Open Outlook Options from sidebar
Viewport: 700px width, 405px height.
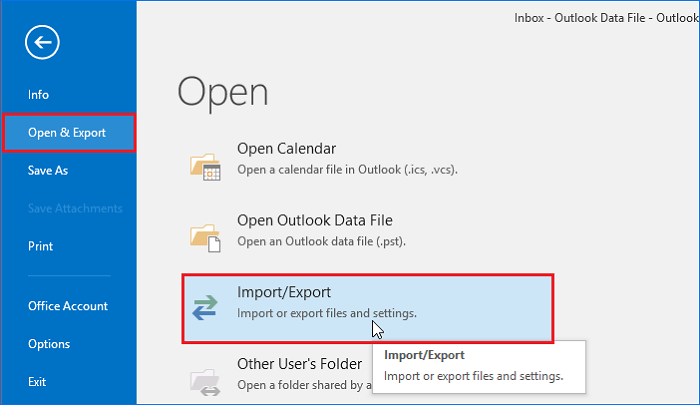(x=49, y=344)
